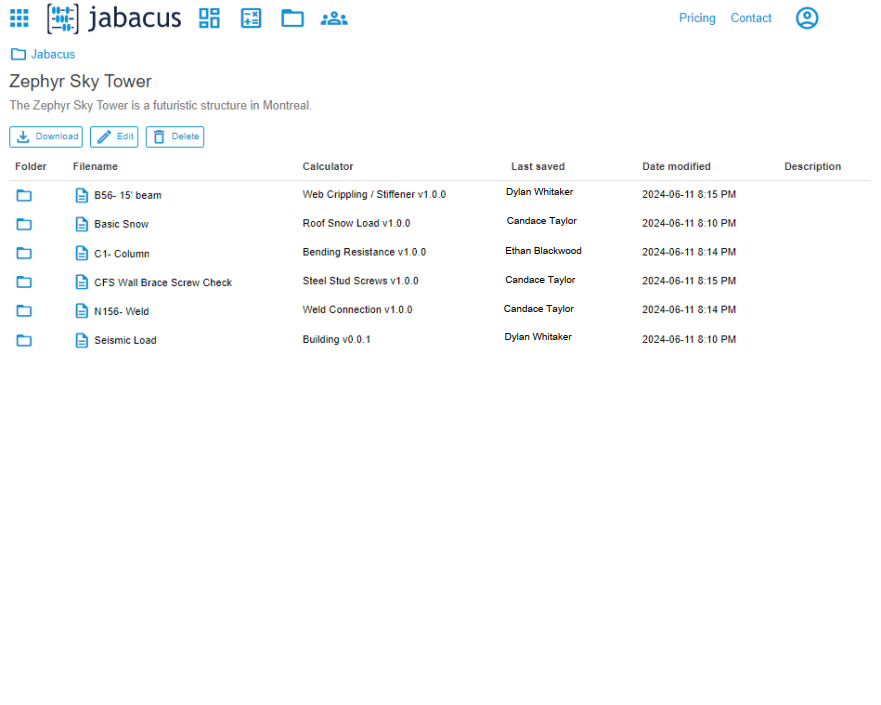This screenshot has width=881, height=705.
Task: Select Roof Snow Load v1.0.0 calculator
Action: click(356, 223)
